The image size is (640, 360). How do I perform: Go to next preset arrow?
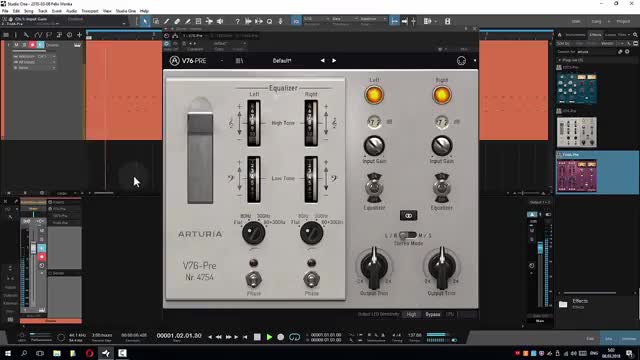(334, 60)
